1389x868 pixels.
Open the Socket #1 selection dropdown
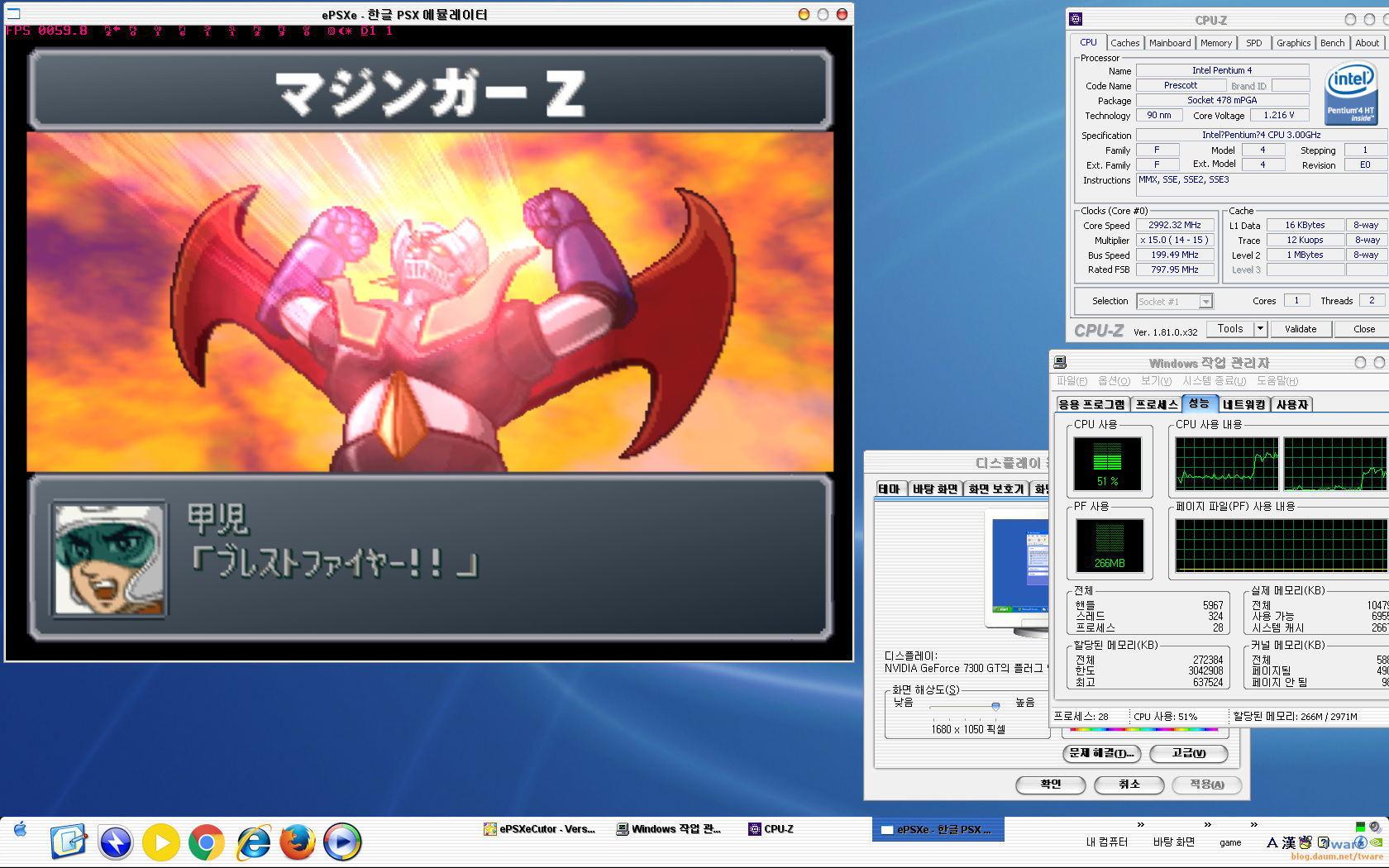tap(1206, 302)
